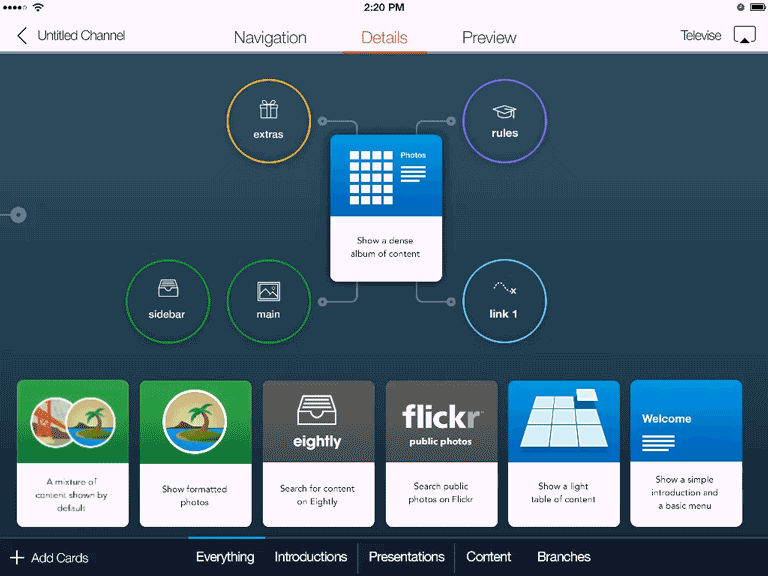Check the Wi-Fi icon in status bar
Viewport: 768px width, 576px height.
(38, 7)
